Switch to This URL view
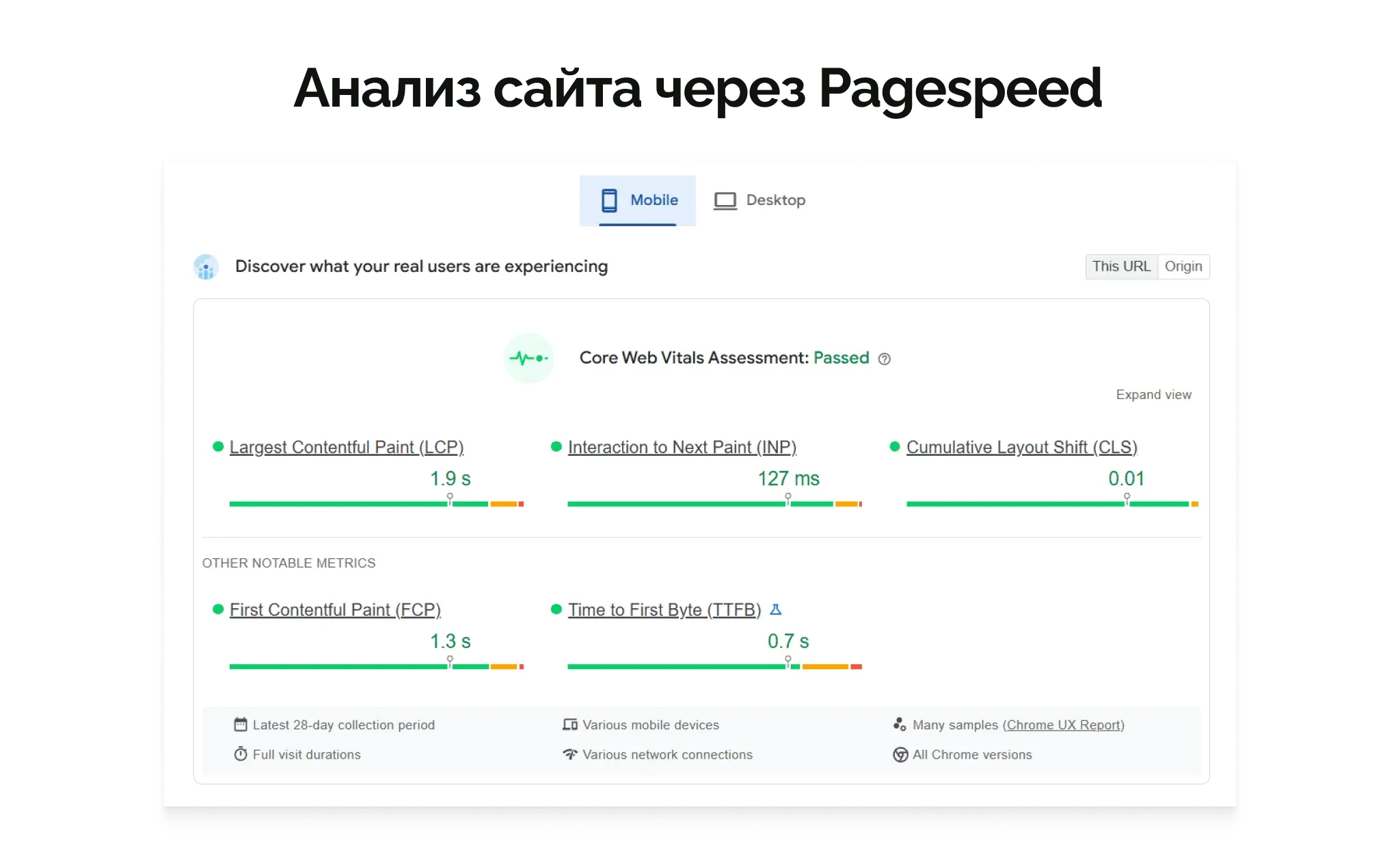 coord(1121,267)
